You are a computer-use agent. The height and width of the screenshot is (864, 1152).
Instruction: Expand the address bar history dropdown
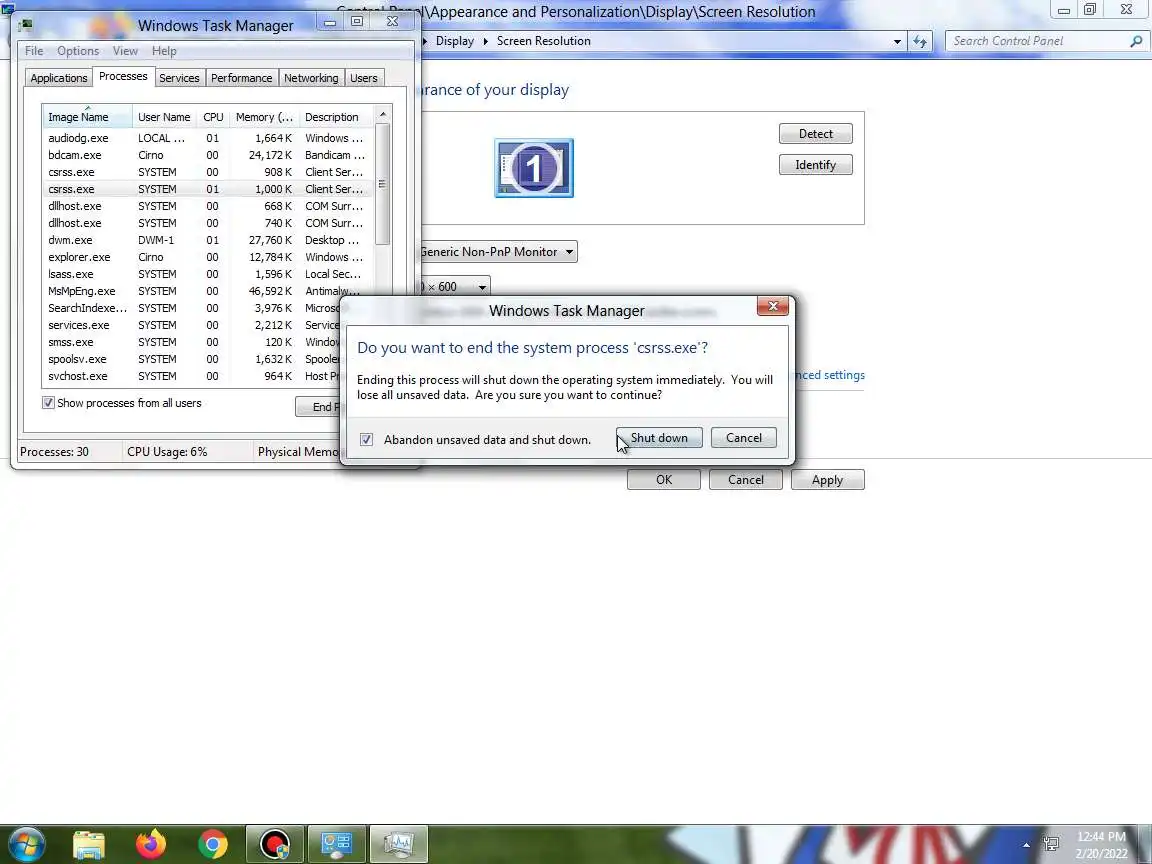click(x=897, y=42)
